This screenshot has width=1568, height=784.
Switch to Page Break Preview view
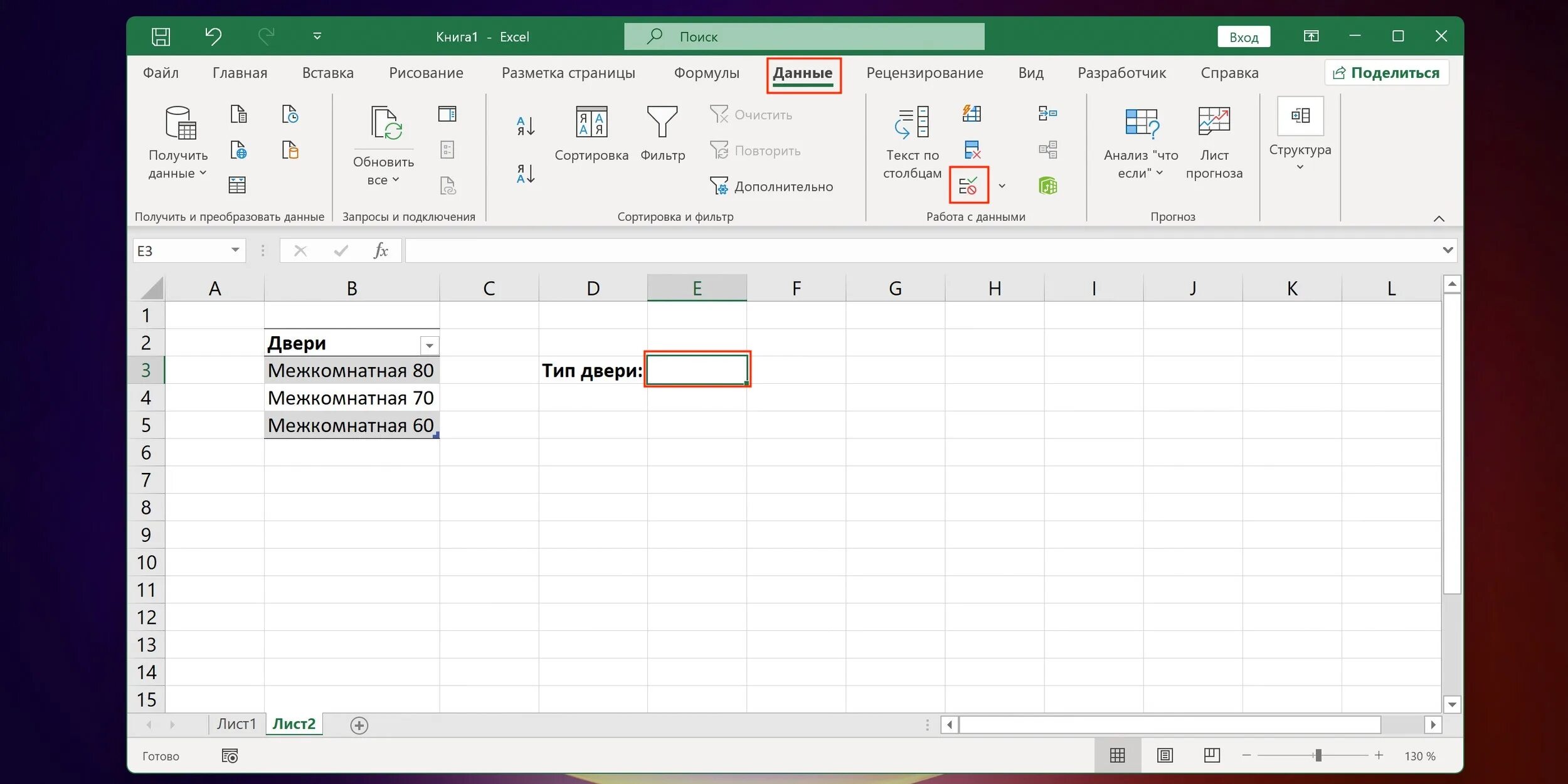coord(1212,755)
